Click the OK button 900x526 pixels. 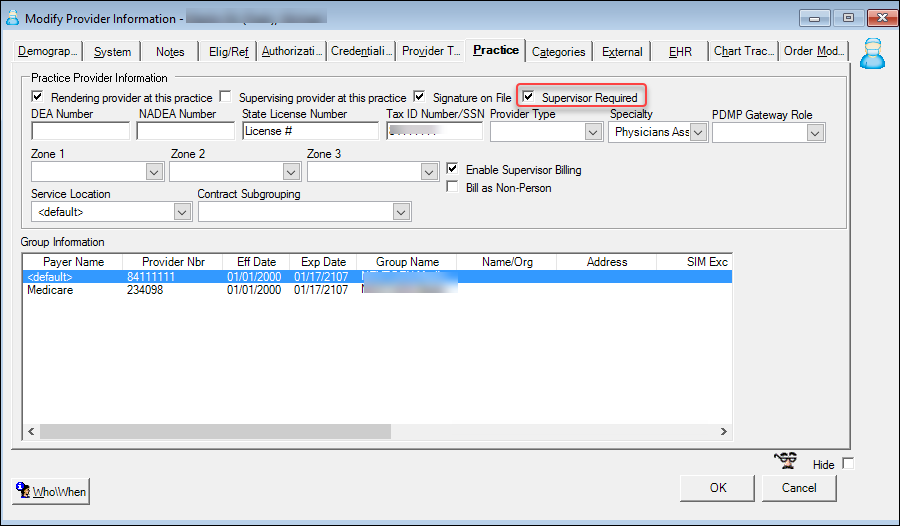click(x=717, y=488)
